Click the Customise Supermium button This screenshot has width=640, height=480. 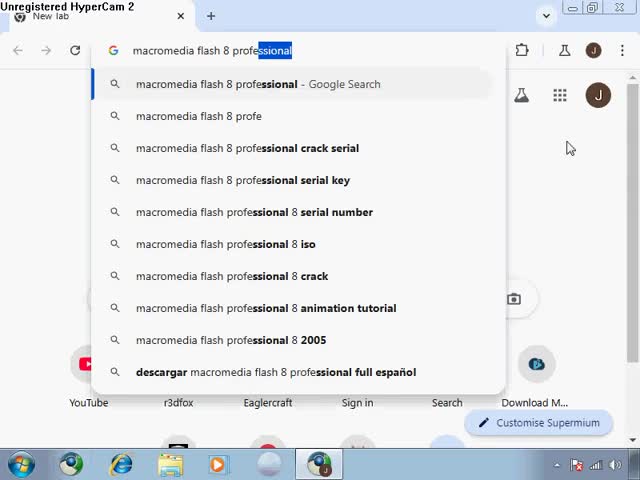538,423
